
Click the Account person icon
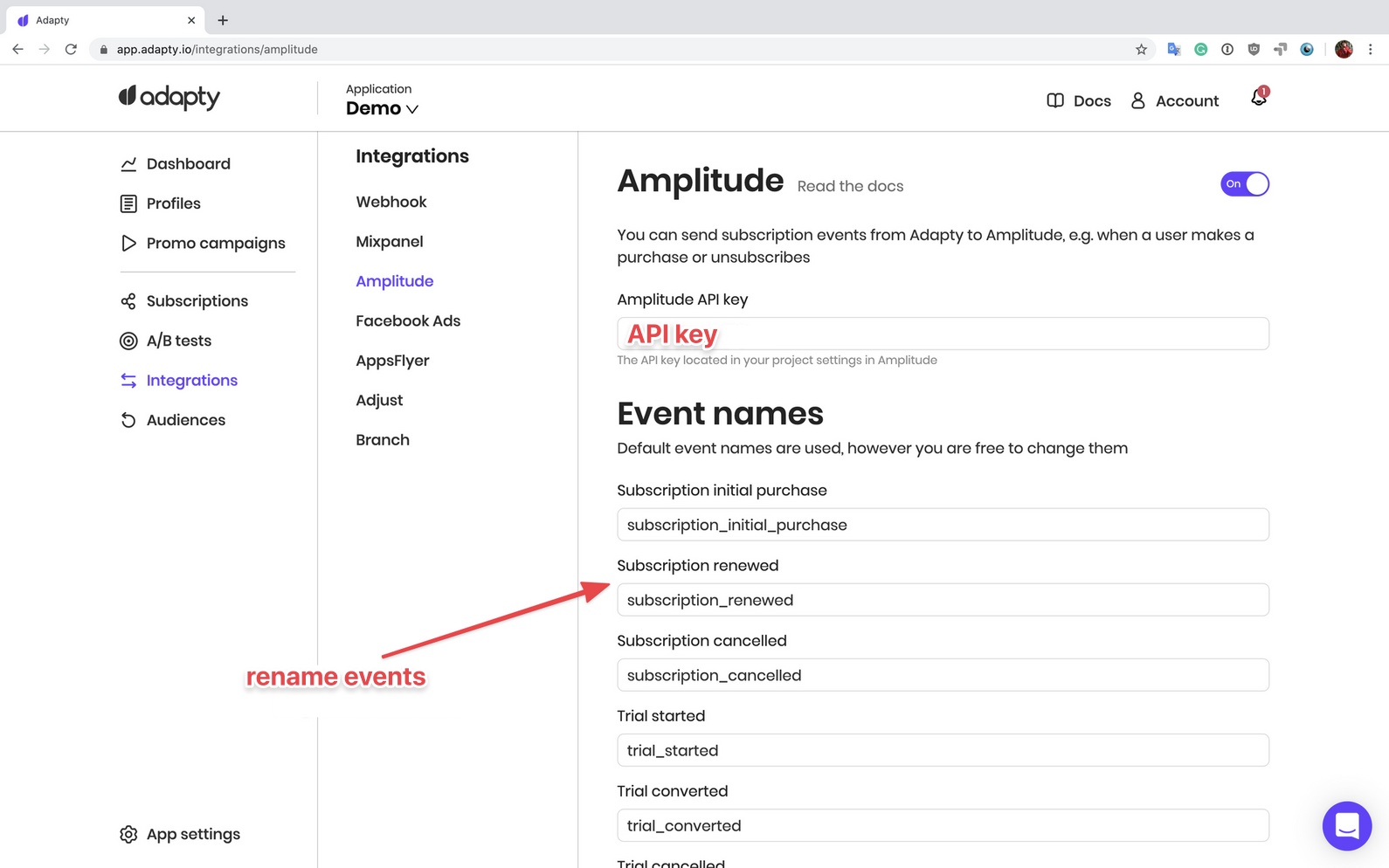pos(1137,100)
